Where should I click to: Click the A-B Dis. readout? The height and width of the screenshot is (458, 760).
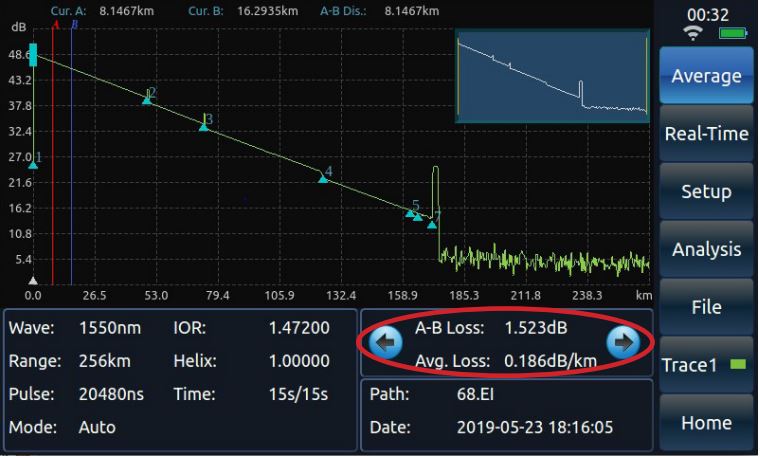pos(380,11)
